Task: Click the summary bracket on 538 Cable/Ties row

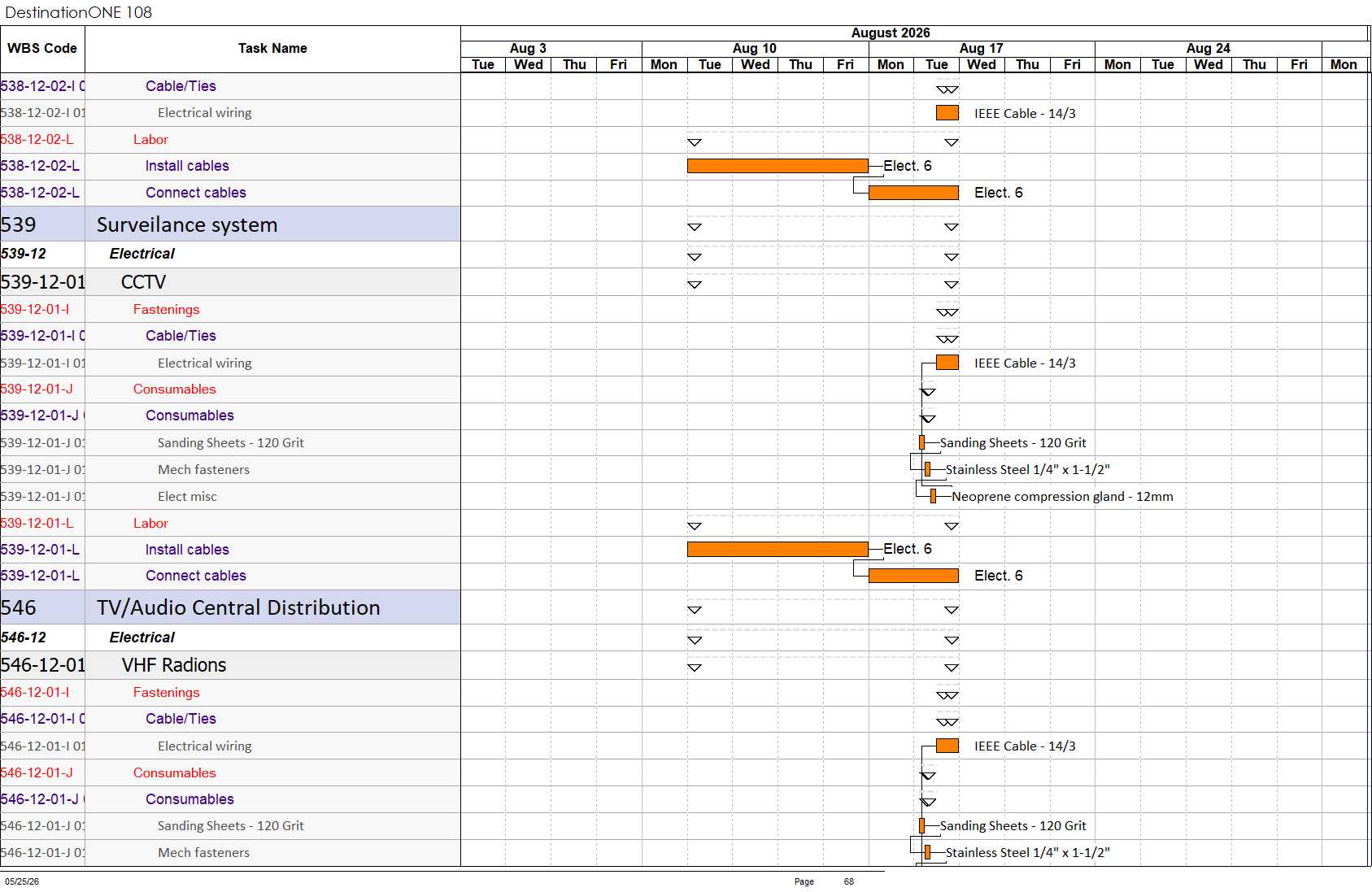Action: [x=947, y=89]
